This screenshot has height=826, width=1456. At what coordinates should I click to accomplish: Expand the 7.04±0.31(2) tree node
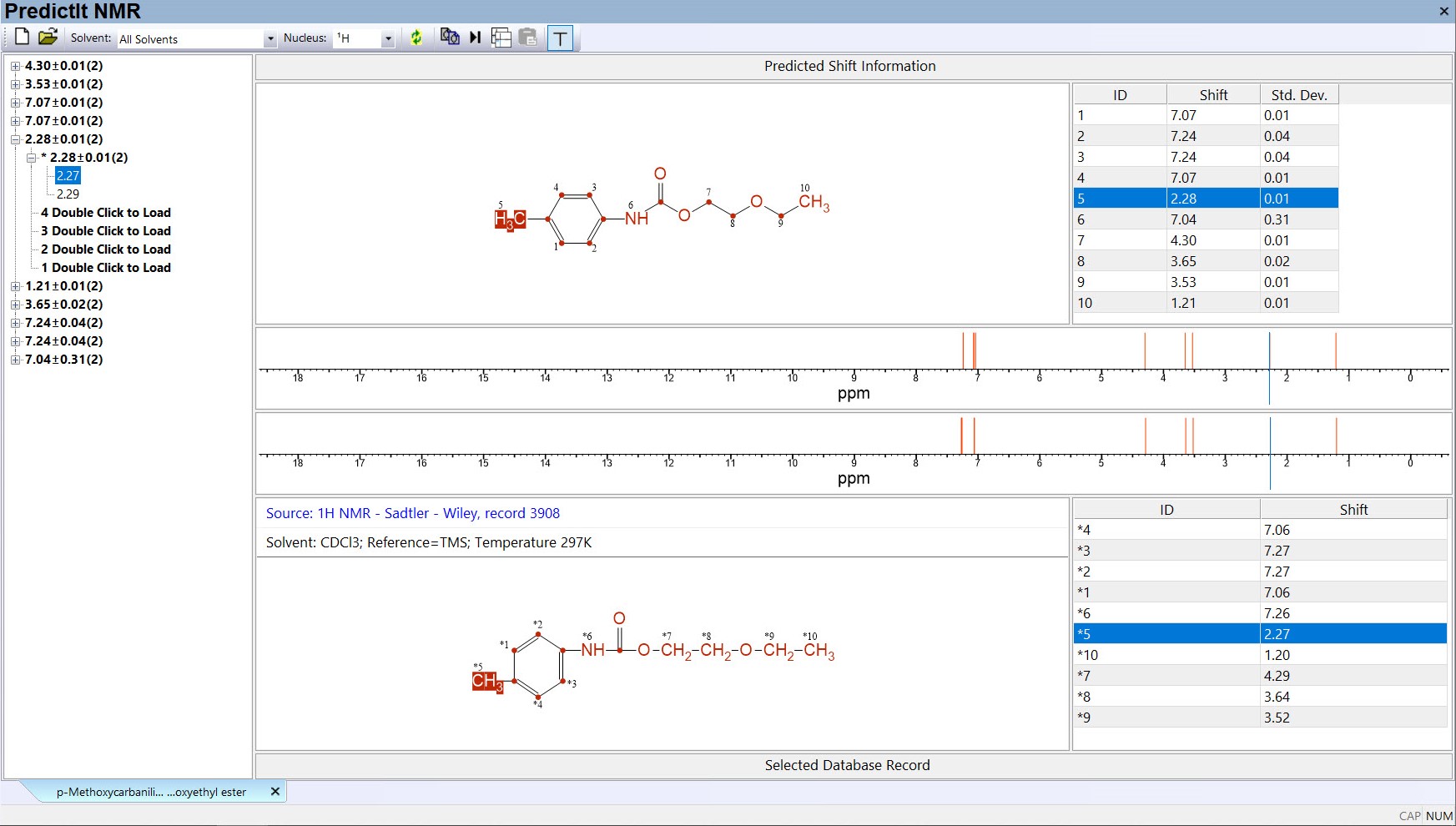15,360
